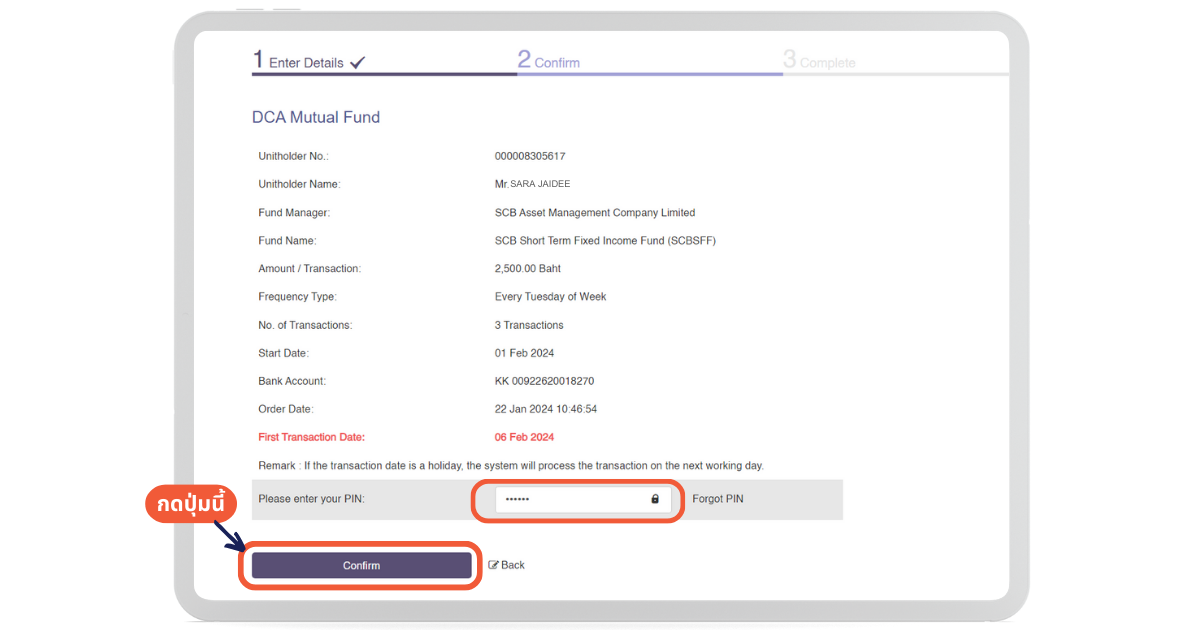
Task: Click the edit icon next to Back
Action: pyautogui.click(x=493, y=565)
